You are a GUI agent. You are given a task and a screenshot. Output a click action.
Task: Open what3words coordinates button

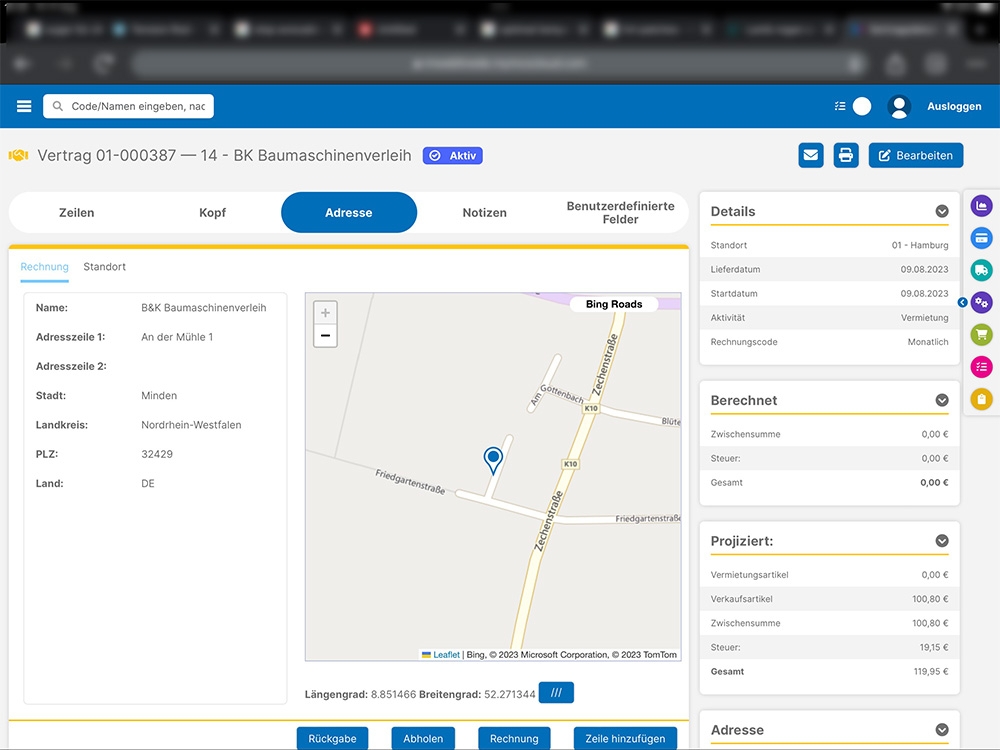[x=556, y=693]
